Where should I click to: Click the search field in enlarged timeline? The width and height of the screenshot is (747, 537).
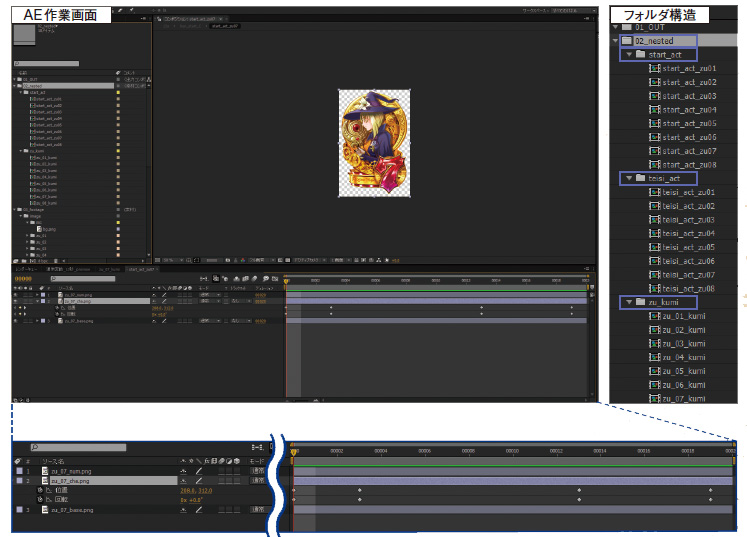(79, 447)
